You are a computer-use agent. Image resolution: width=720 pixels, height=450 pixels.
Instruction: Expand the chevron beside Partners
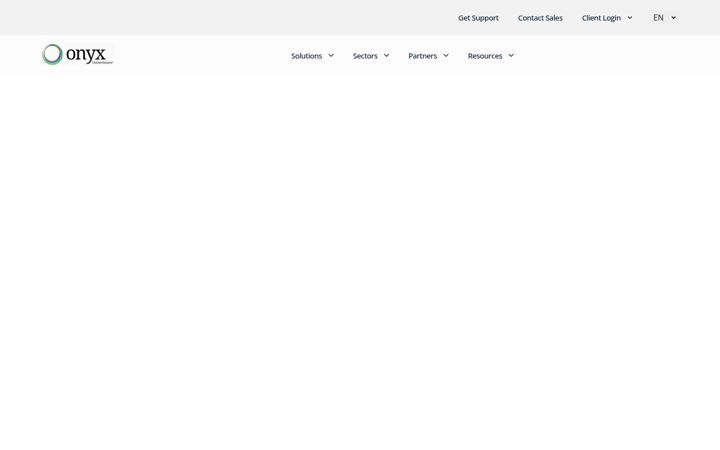(x=445, y=56)
